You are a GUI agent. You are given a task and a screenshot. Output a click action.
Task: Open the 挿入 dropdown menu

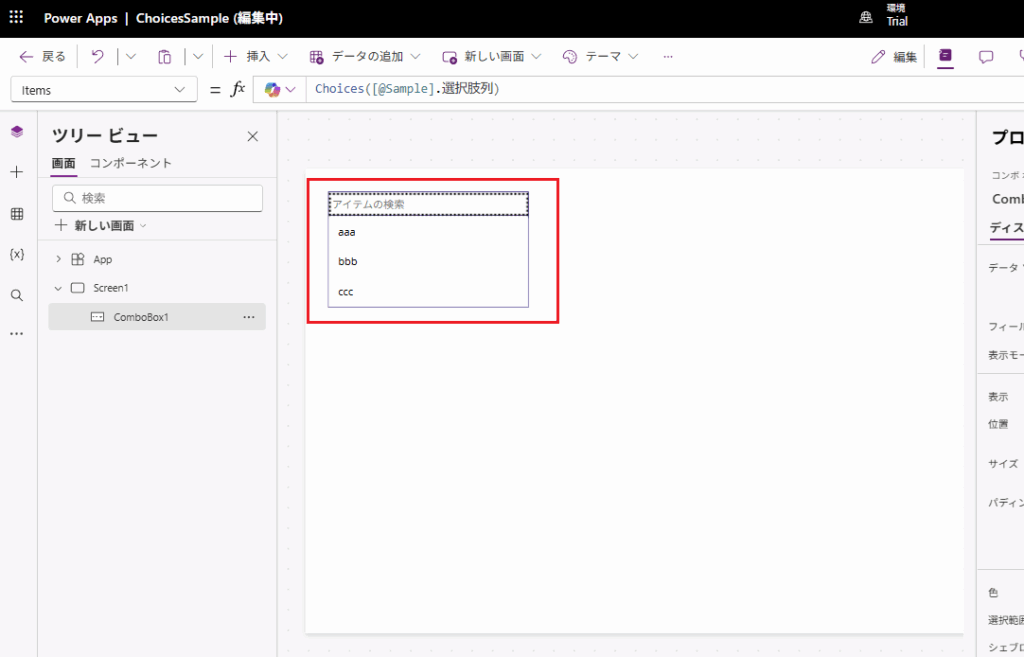[x=256, y=57]
